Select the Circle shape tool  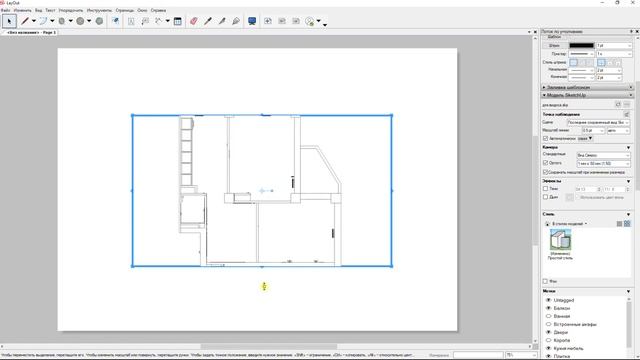pos(80,21)
